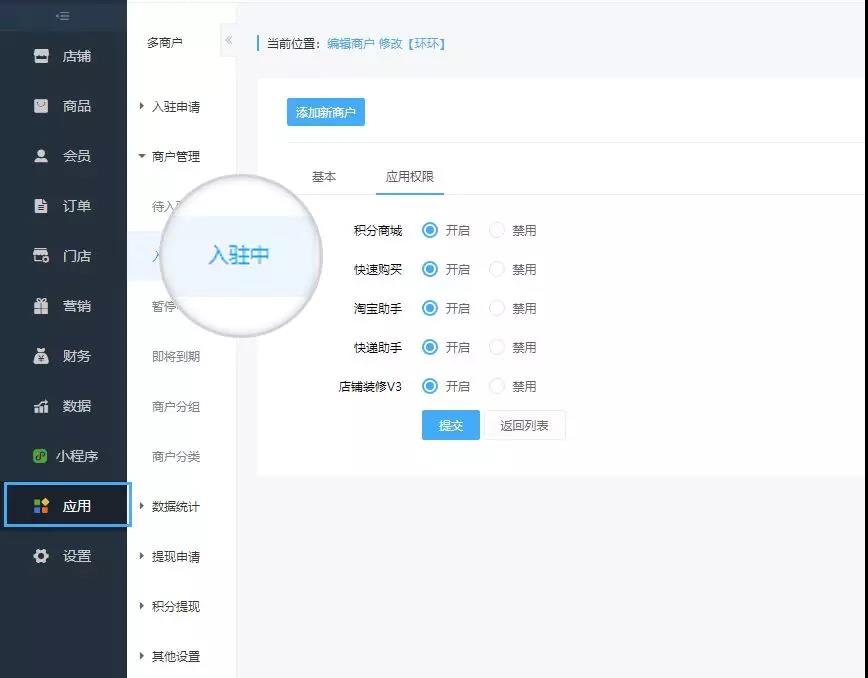Click the 添加新商户 button

[x=326, y=112]
